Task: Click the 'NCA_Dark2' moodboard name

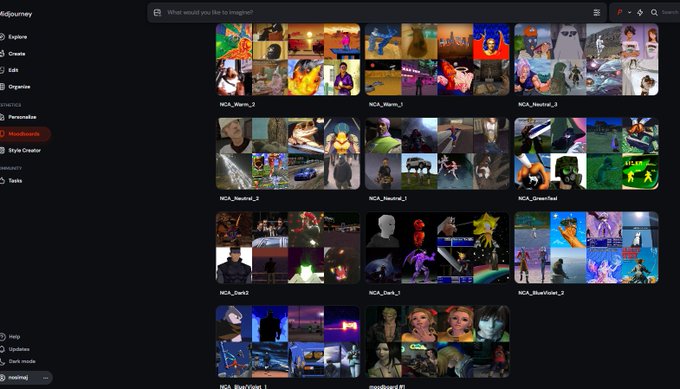Action: [x=234, y=293]
